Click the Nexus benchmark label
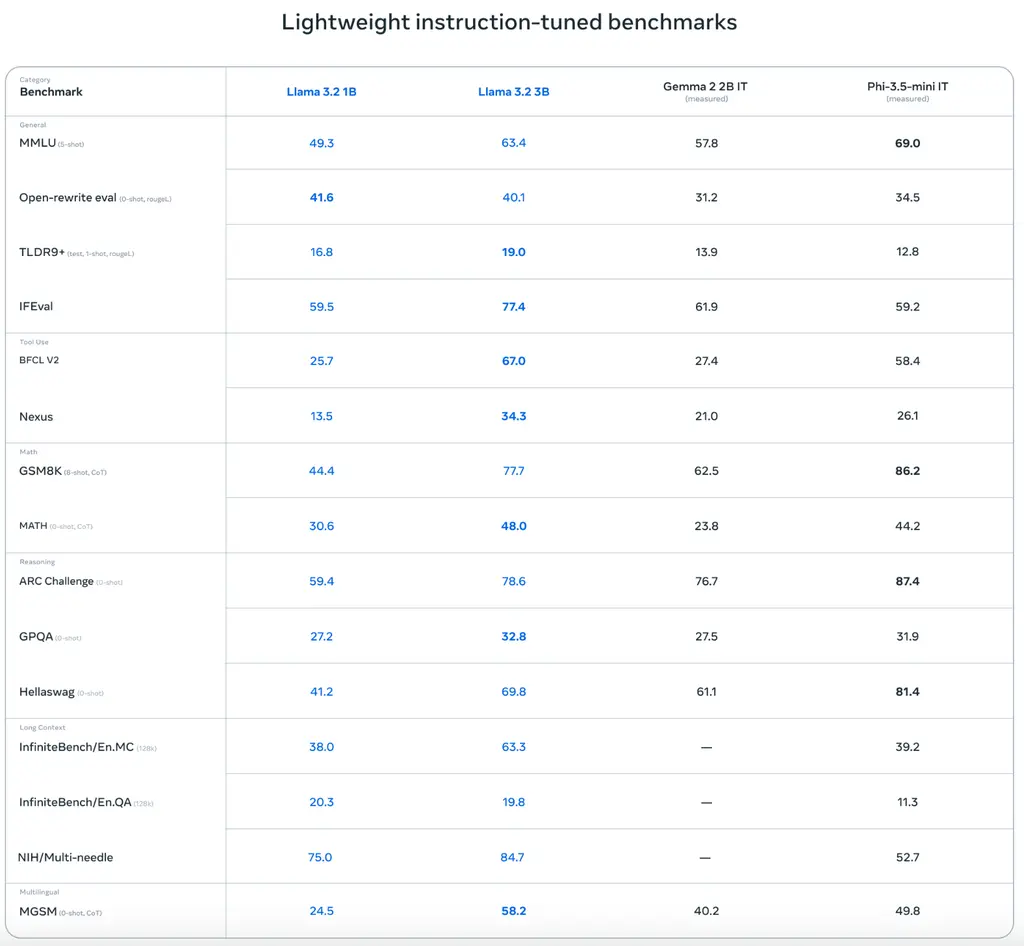 pos(36,417)
